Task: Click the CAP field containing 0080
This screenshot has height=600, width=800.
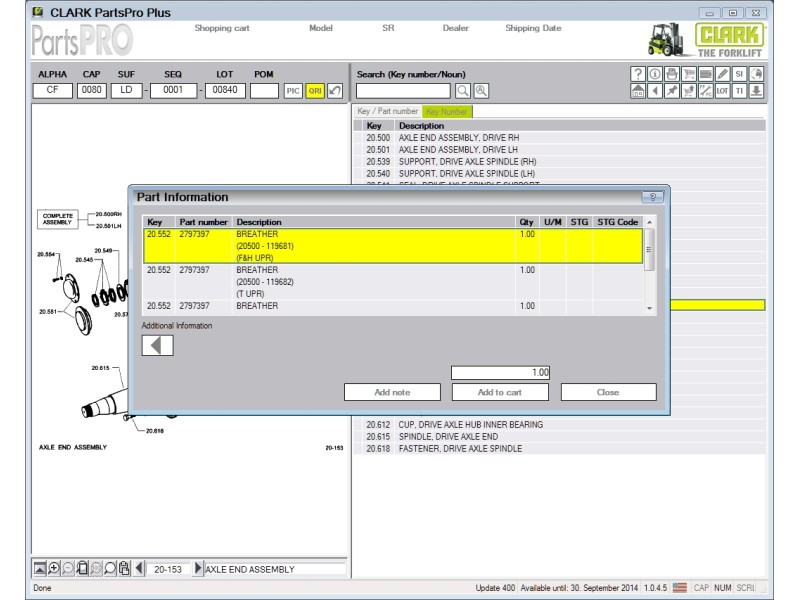Action: pyautogui.click(x=92, y=90)
